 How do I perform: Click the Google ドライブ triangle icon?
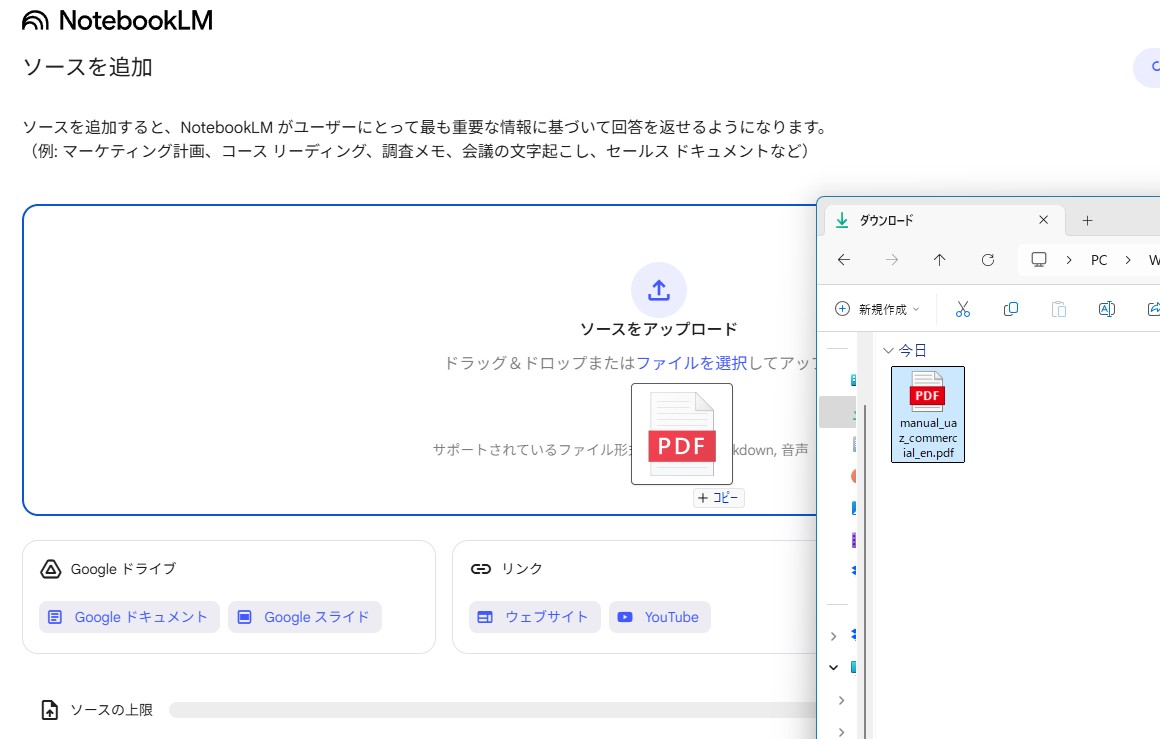point(50,568)
